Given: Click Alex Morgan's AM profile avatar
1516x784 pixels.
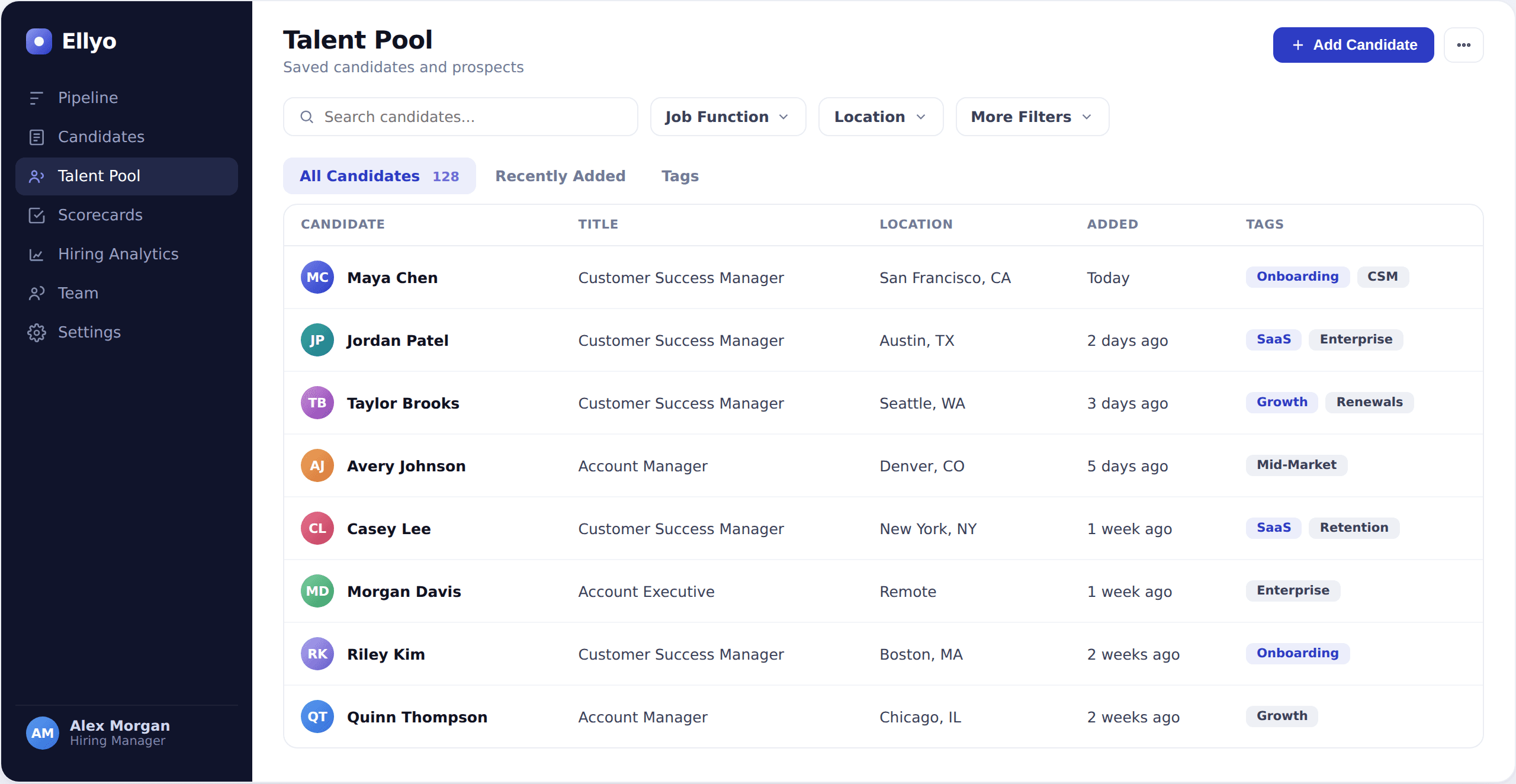Looking at the screenshot, I should [x=43, y=733].
